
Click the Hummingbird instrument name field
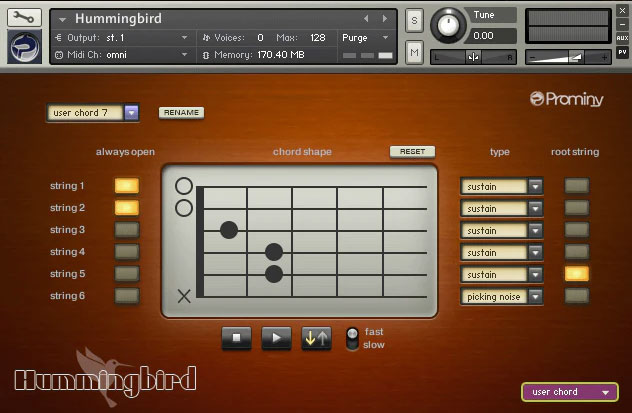(118, 19)
